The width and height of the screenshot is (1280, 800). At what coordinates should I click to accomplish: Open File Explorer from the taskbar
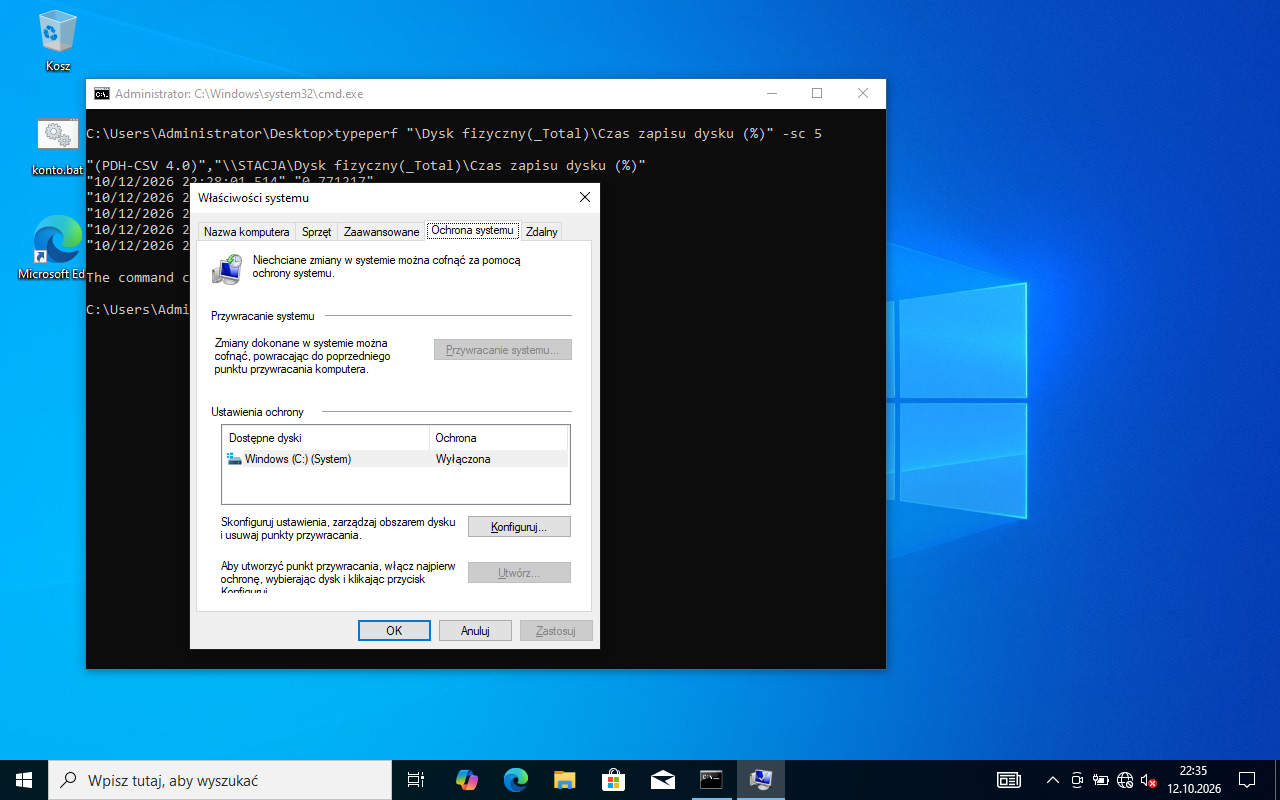click(564, 780)
